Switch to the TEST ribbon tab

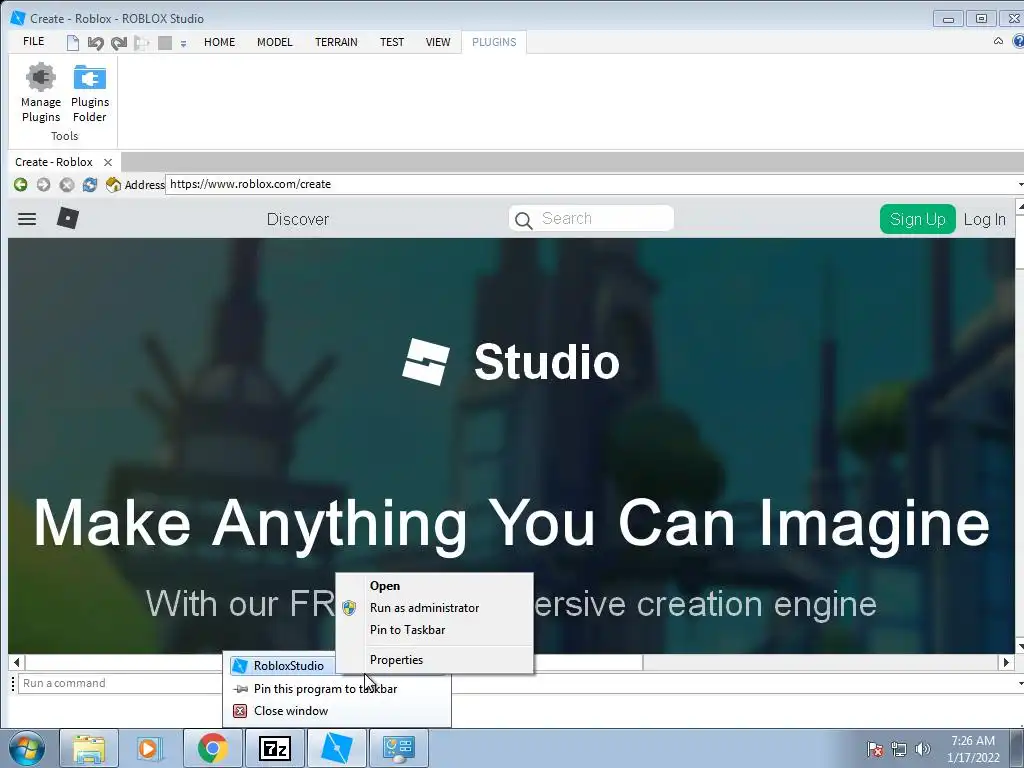392,42
